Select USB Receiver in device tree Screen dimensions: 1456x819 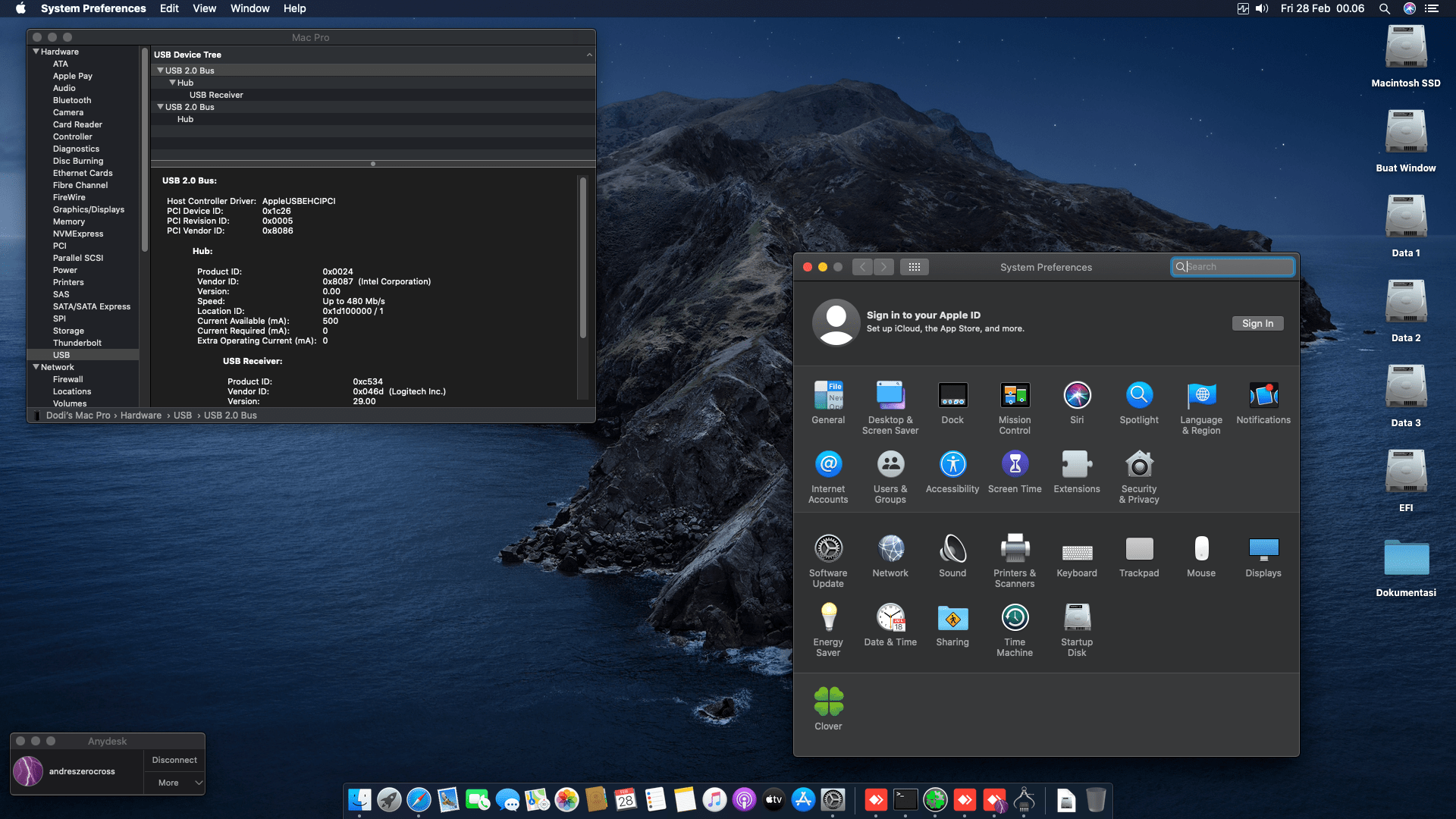coord(216,95)
